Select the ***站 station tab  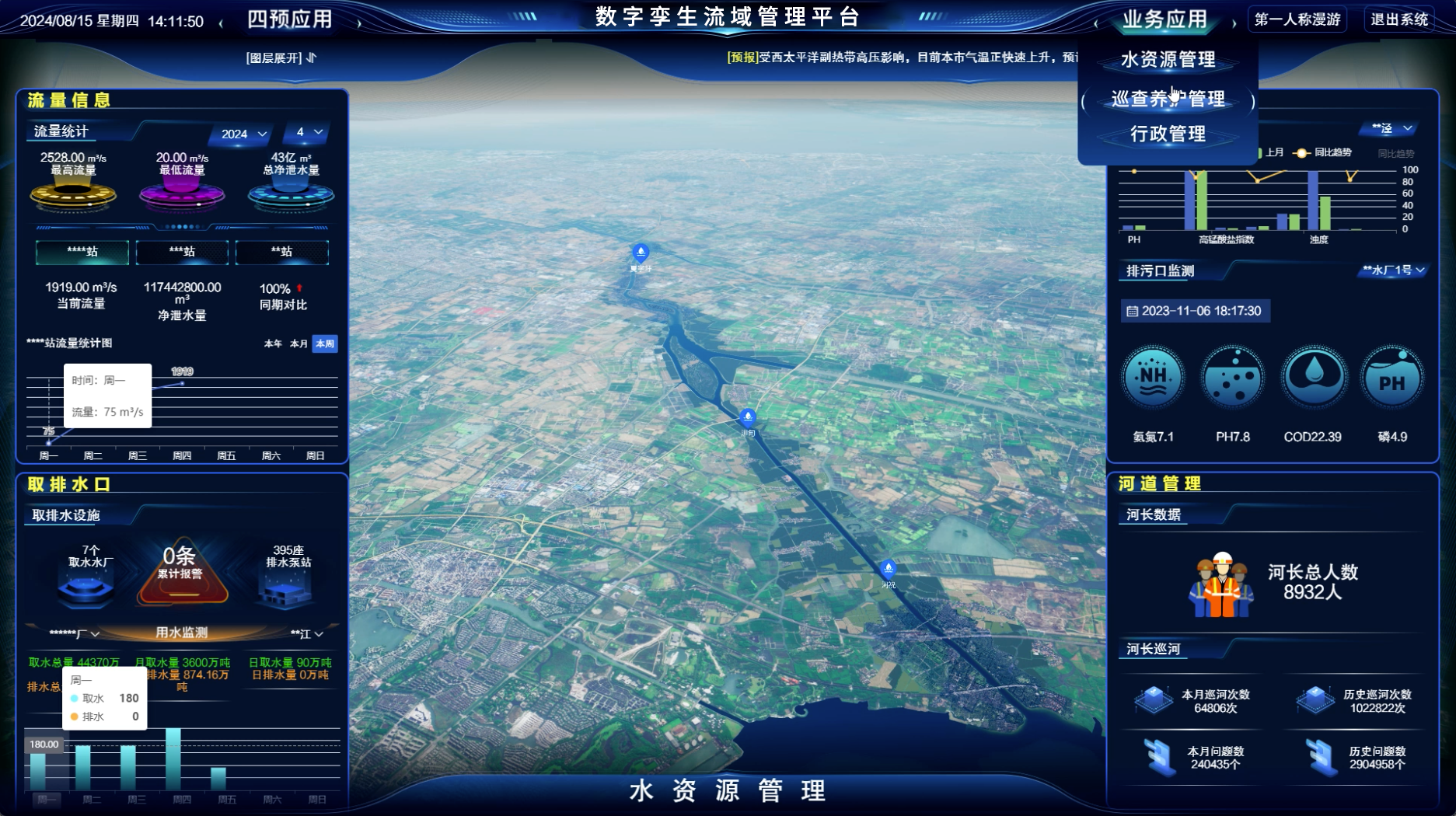pyautogui.click(x=182, y=252)
